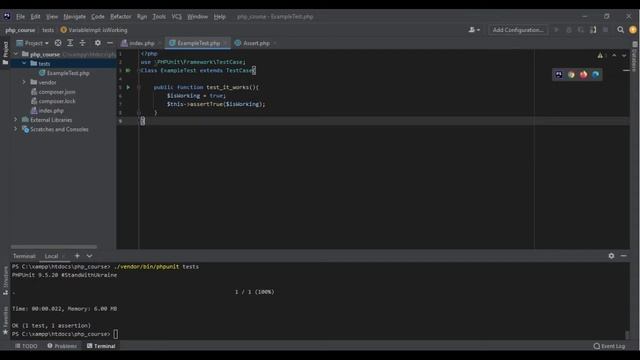Viewport: 640px width, 360px height.
Task: Expand External Libraries node
Action: tap(16, 120)
